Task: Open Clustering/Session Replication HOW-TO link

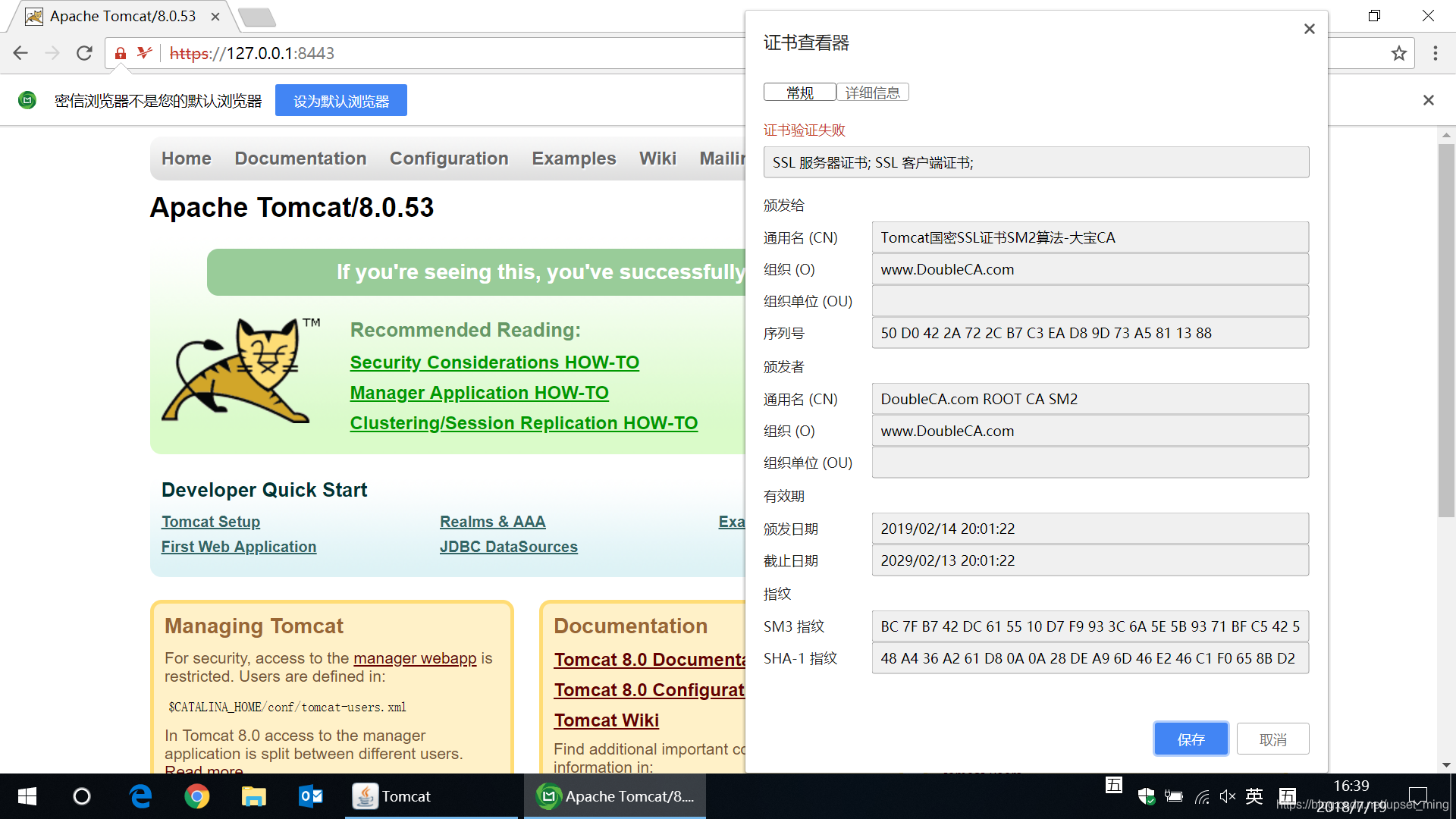Action: pyautogui.click(x=524, y=423)
